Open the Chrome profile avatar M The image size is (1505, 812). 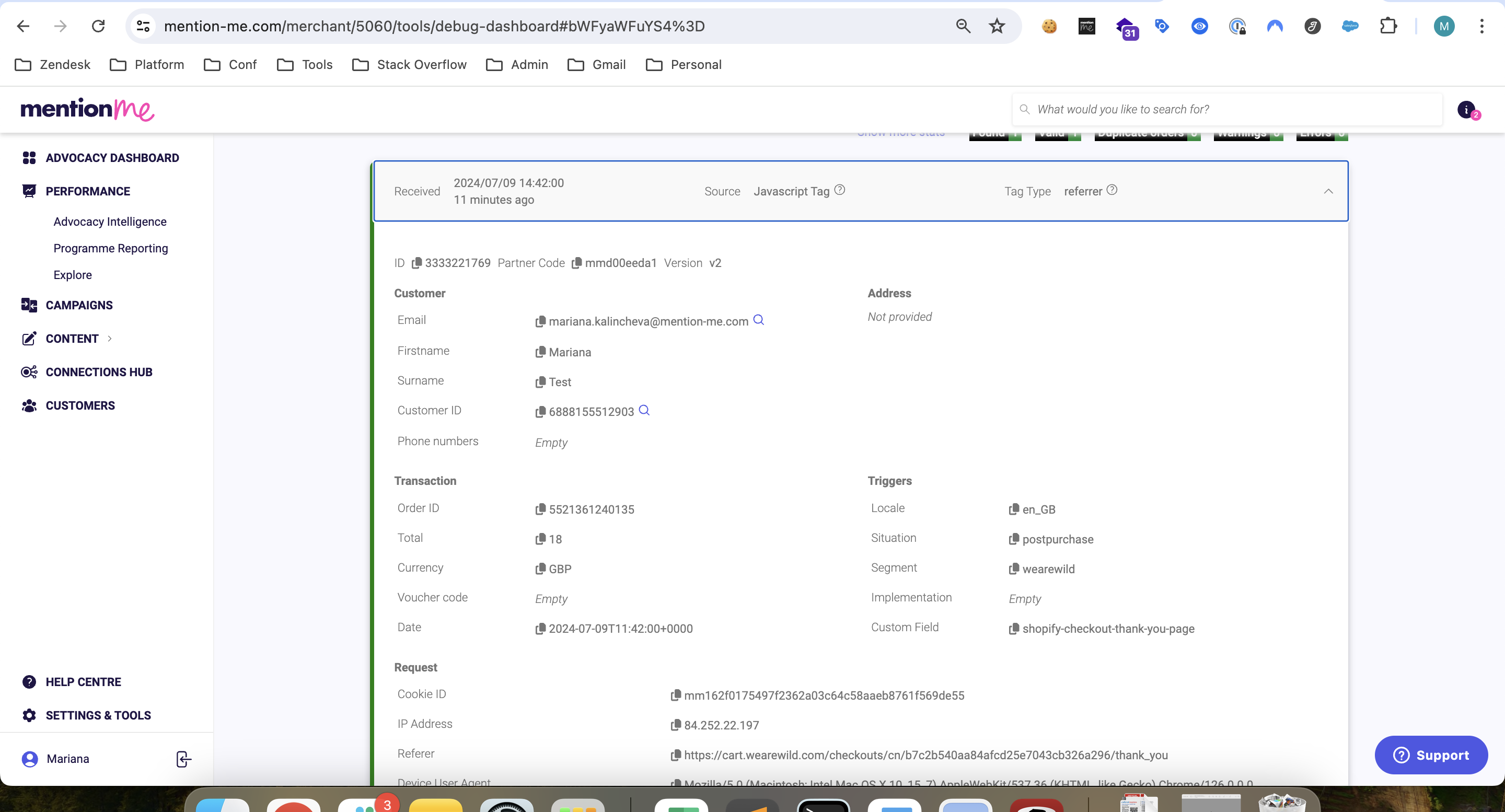1444,26
